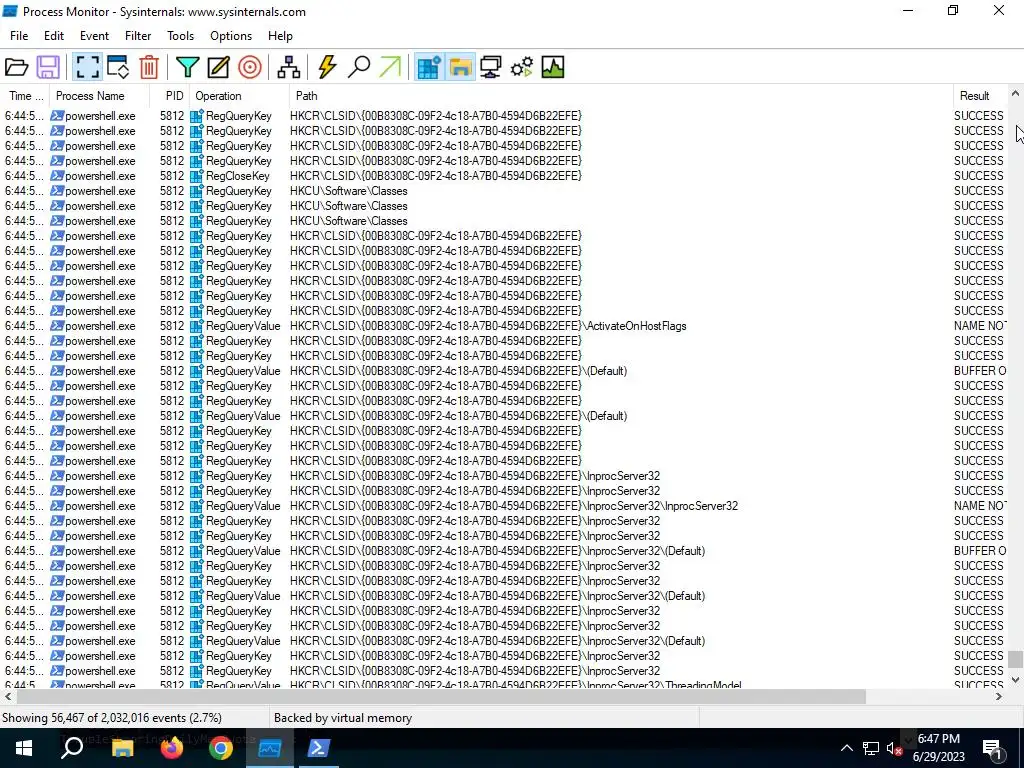Image resolution: width=1024 pixels, height=768 pixels.
Task: Toggle Show Network Activity
Action: (490, 67)
